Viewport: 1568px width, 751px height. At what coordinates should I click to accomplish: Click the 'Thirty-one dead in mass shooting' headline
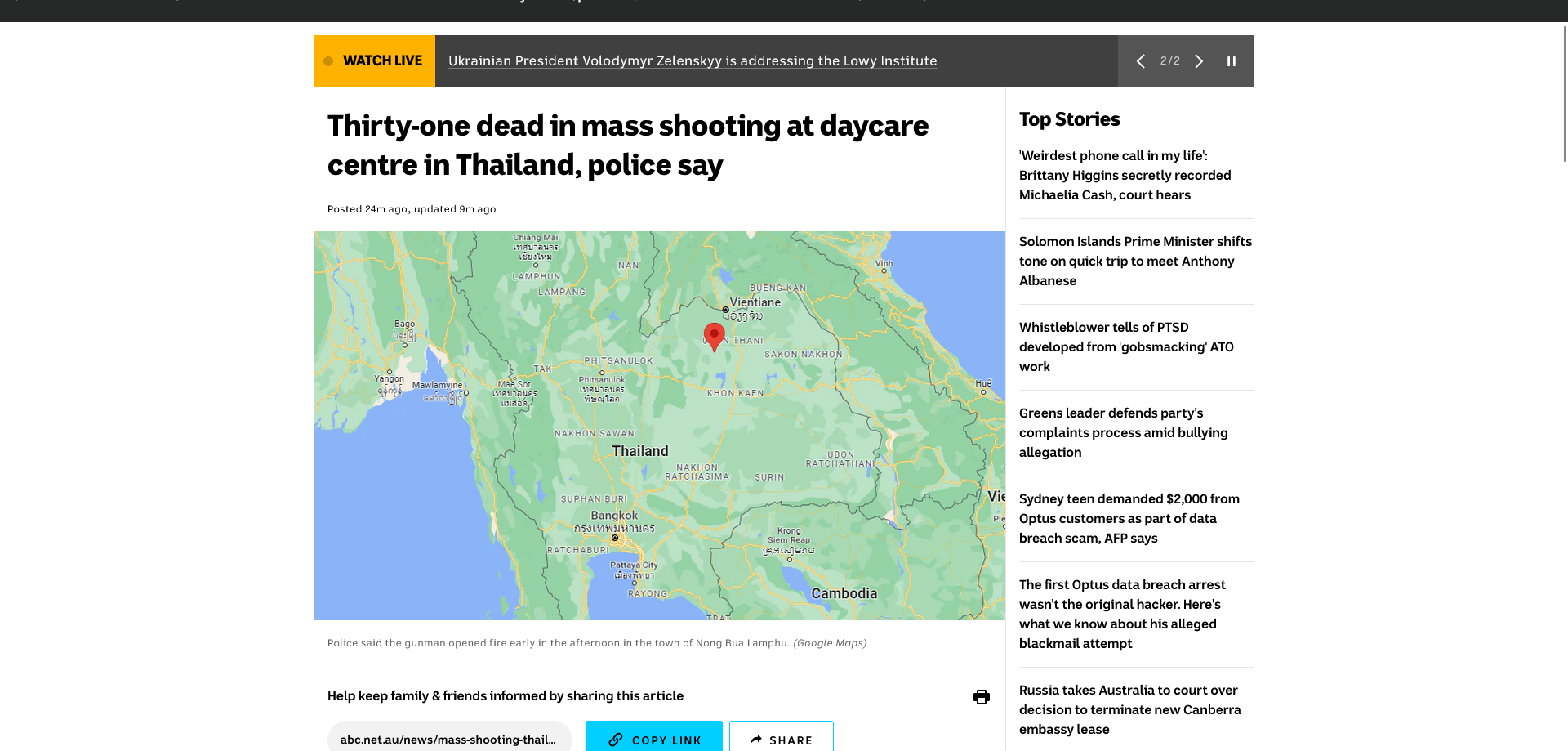[627, 145]
